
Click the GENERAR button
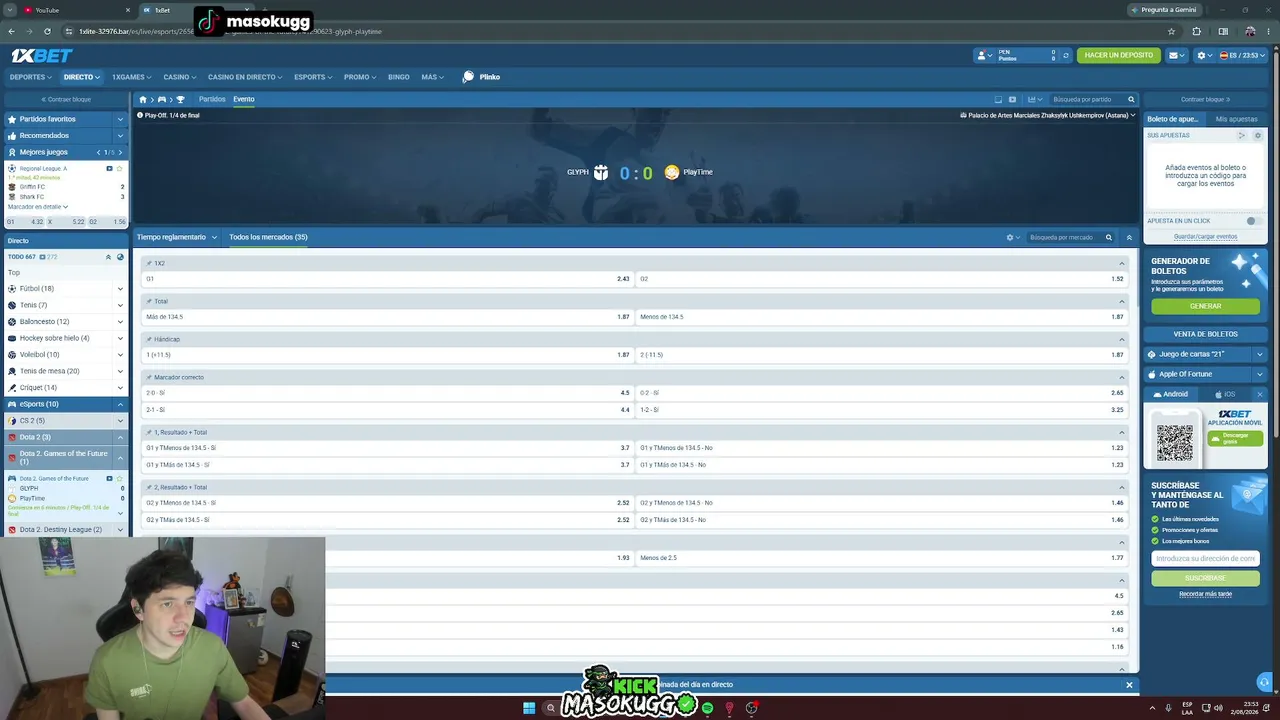1205,306
